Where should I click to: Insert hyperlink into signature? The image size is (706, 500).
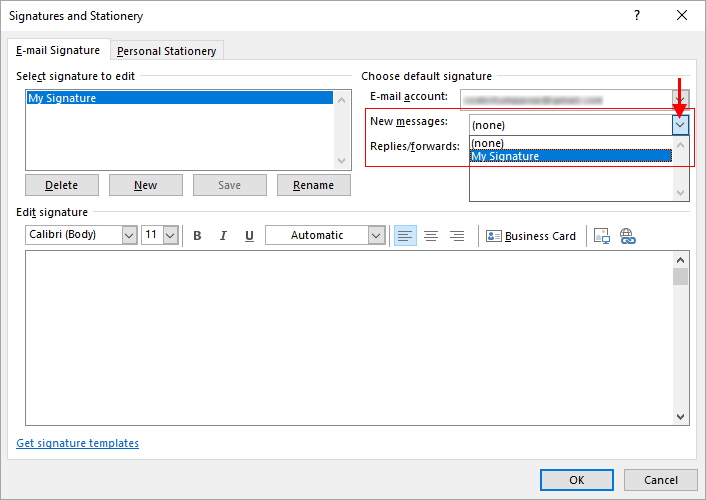pos(628,236)
